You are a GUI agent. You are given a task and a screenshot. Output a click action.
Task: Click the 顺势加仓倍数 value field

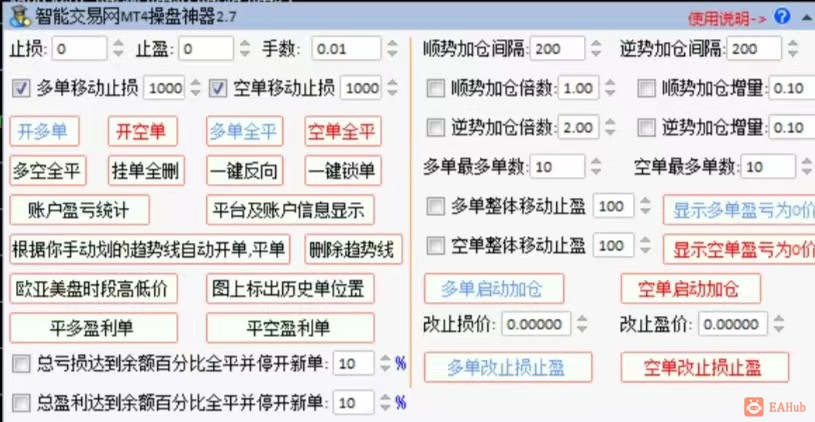tap(579, 88)
